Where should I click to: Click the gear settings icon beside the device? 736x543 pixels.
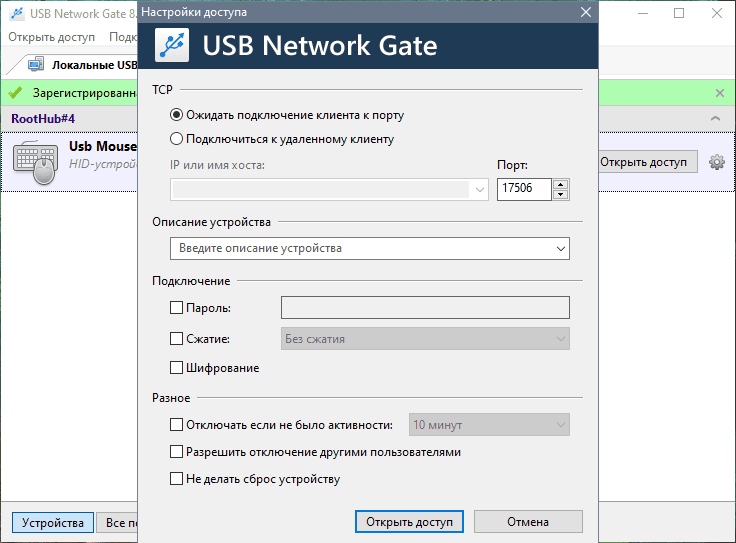click(x=716, y=162)
